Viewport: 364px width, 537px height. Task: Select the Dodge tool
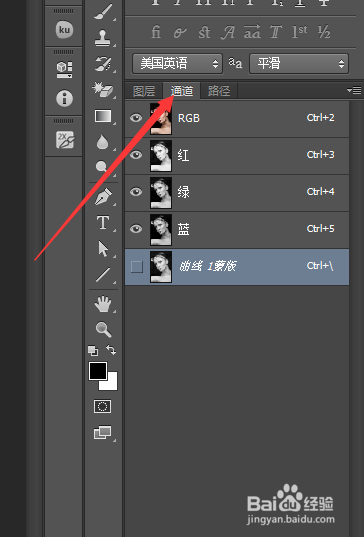coord(101,166)
